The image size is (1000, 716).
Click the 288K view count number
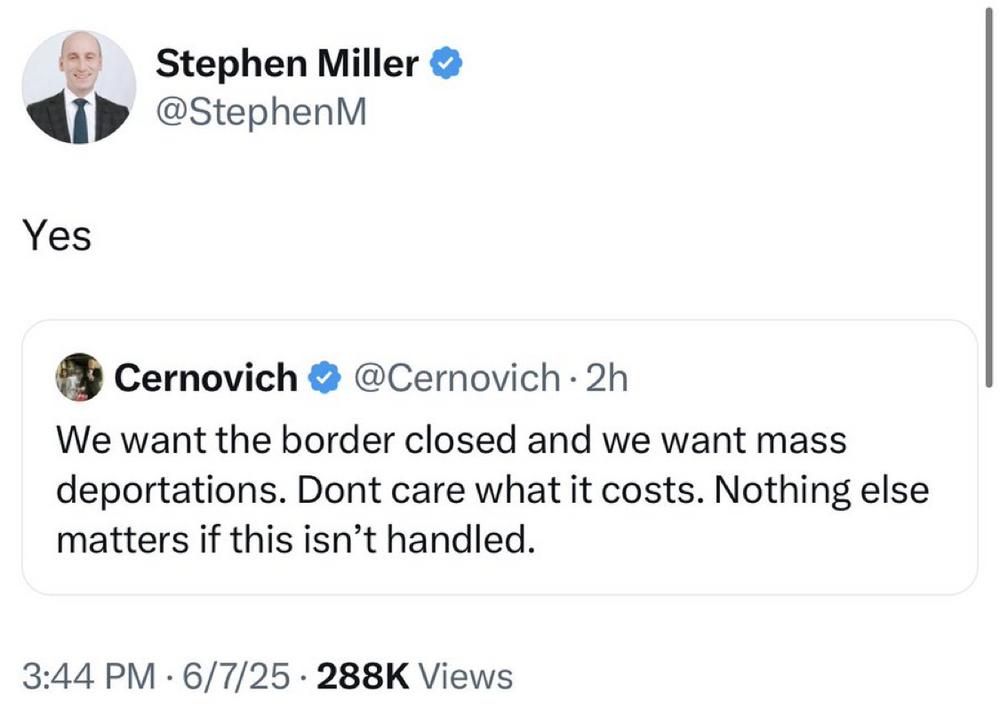362,677
